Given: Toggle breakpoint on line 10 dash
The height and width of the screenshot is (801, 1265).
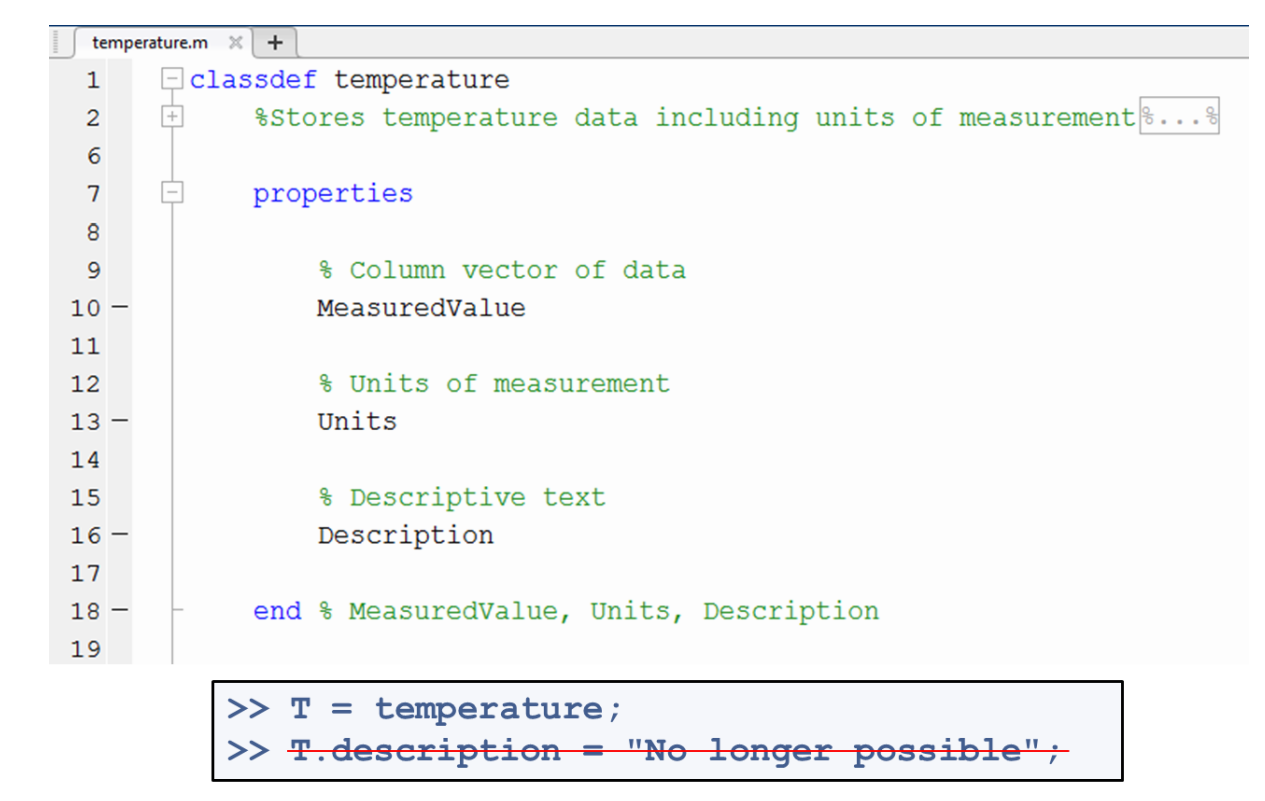Looking at the screenshot, I should [120, 307].
